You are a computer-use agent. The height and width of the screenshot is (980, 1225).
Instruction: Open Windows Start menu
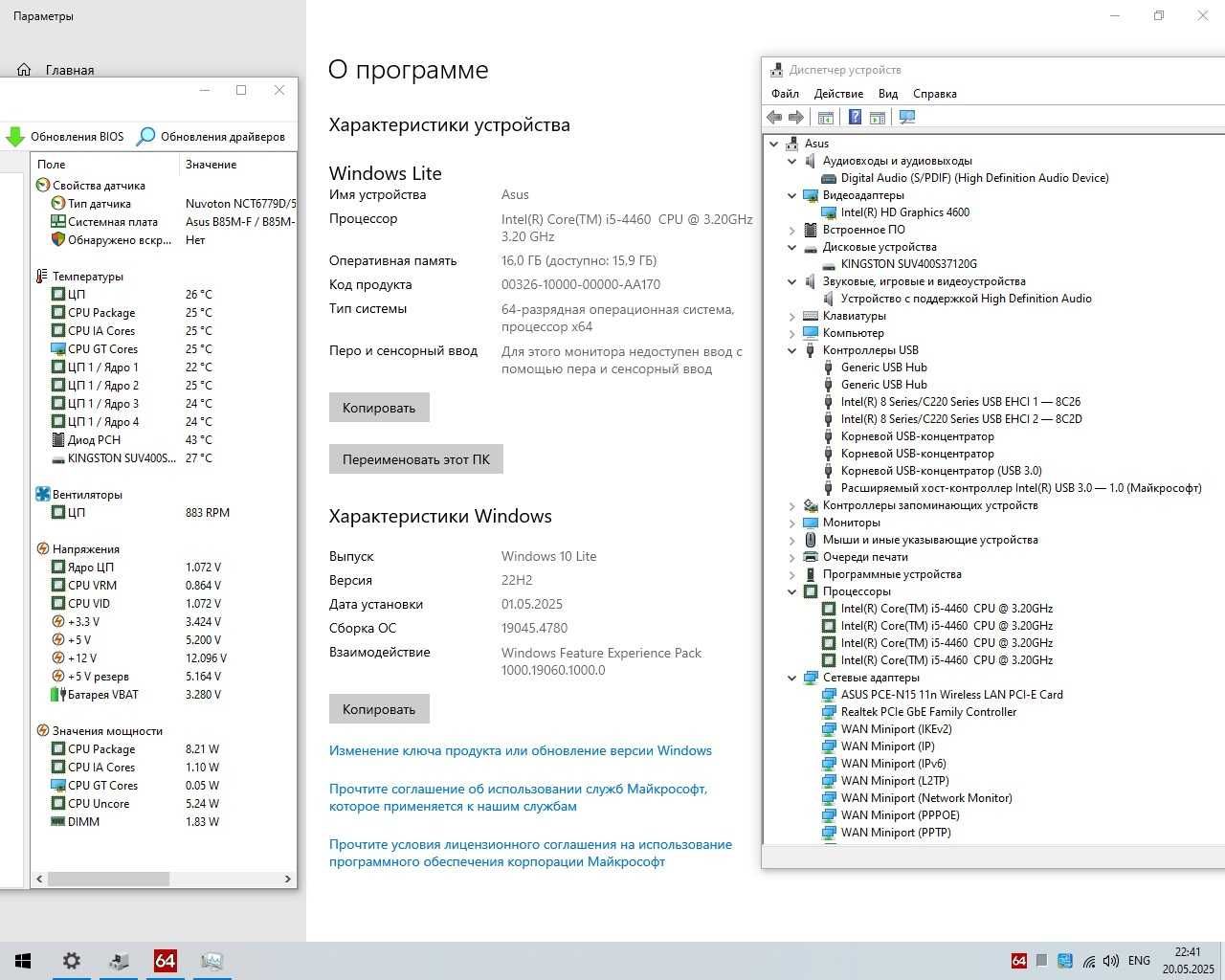[23, 961]
